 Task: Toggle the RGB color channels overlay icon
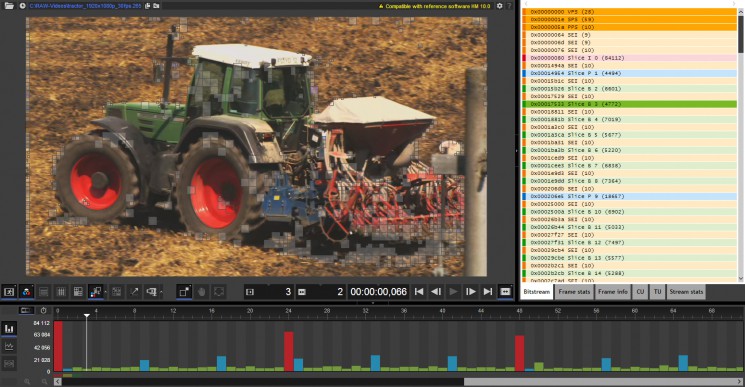click(x=27, y=292)
